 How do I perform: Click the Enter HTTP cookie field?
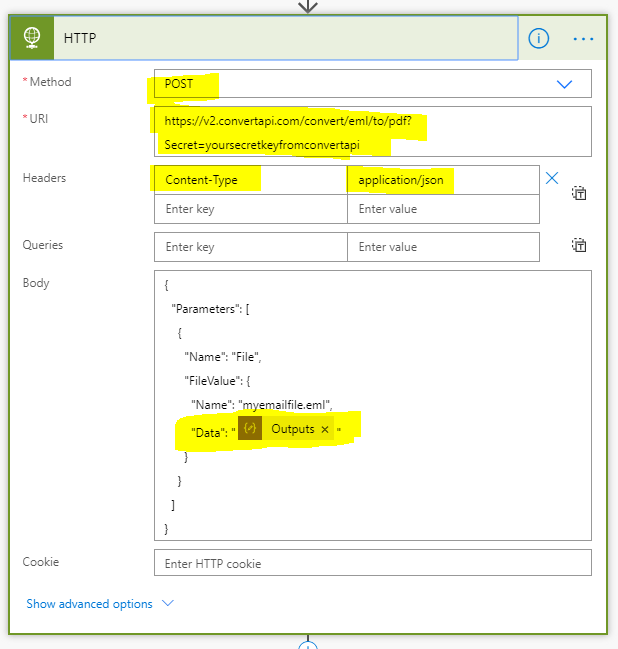coord(372,564)
